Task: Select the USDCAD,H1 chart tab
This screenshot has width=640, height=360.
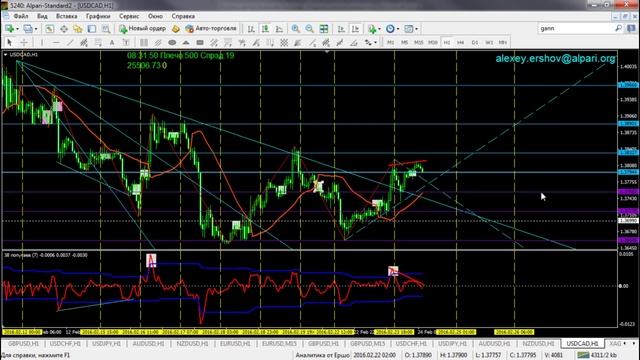Action: [x=582, y=344]
